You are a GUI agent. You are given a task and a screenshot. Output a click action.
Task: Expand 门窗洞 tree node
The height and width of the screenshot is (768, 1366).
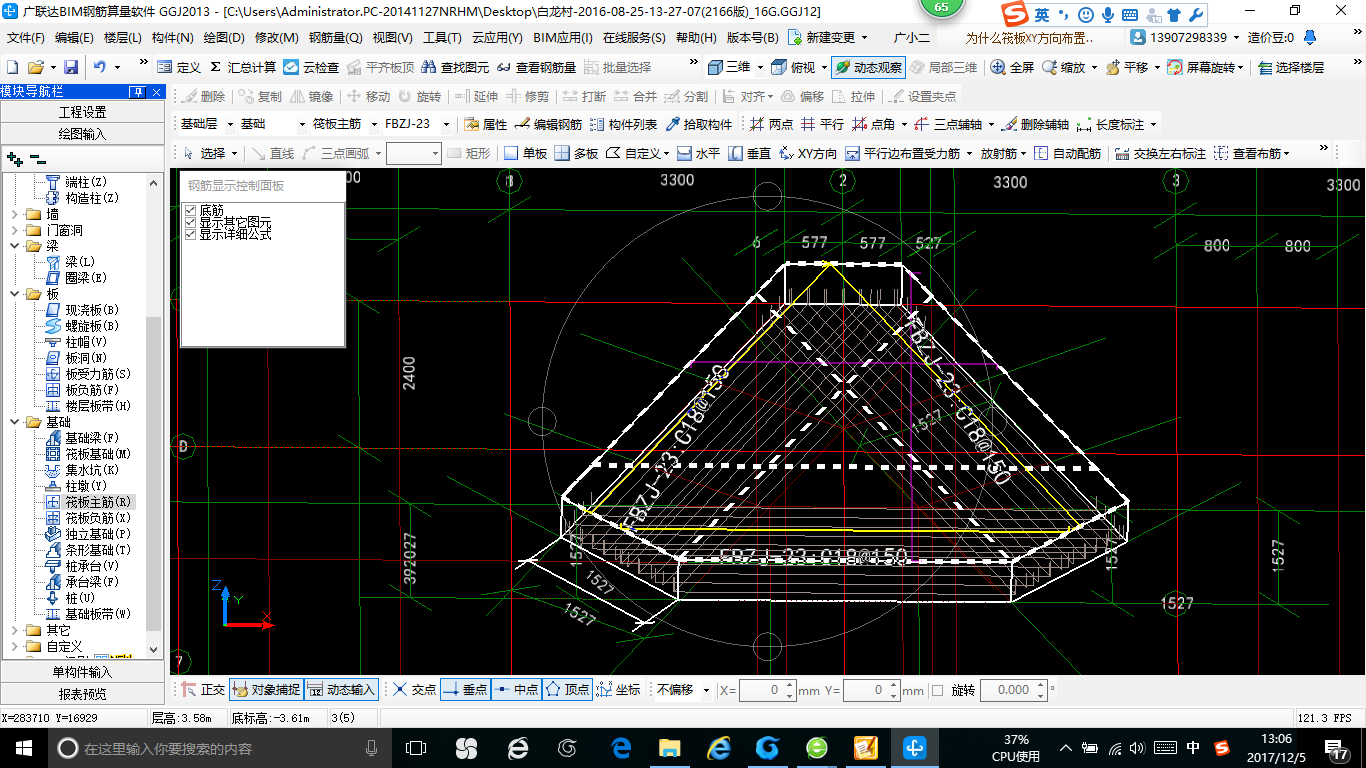point(14,230)
